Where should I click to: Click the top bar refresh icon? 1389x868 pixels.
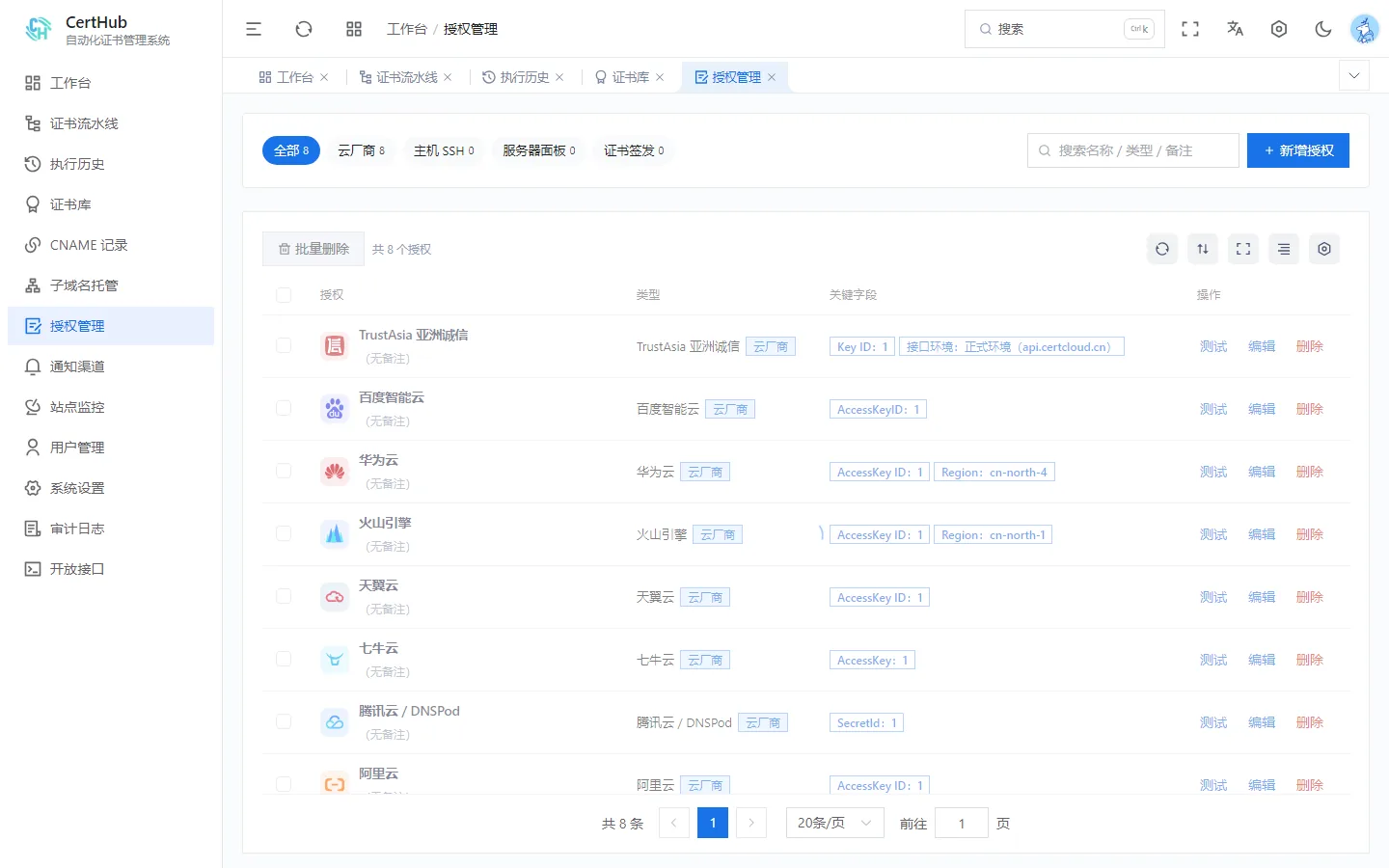[304, 29]
